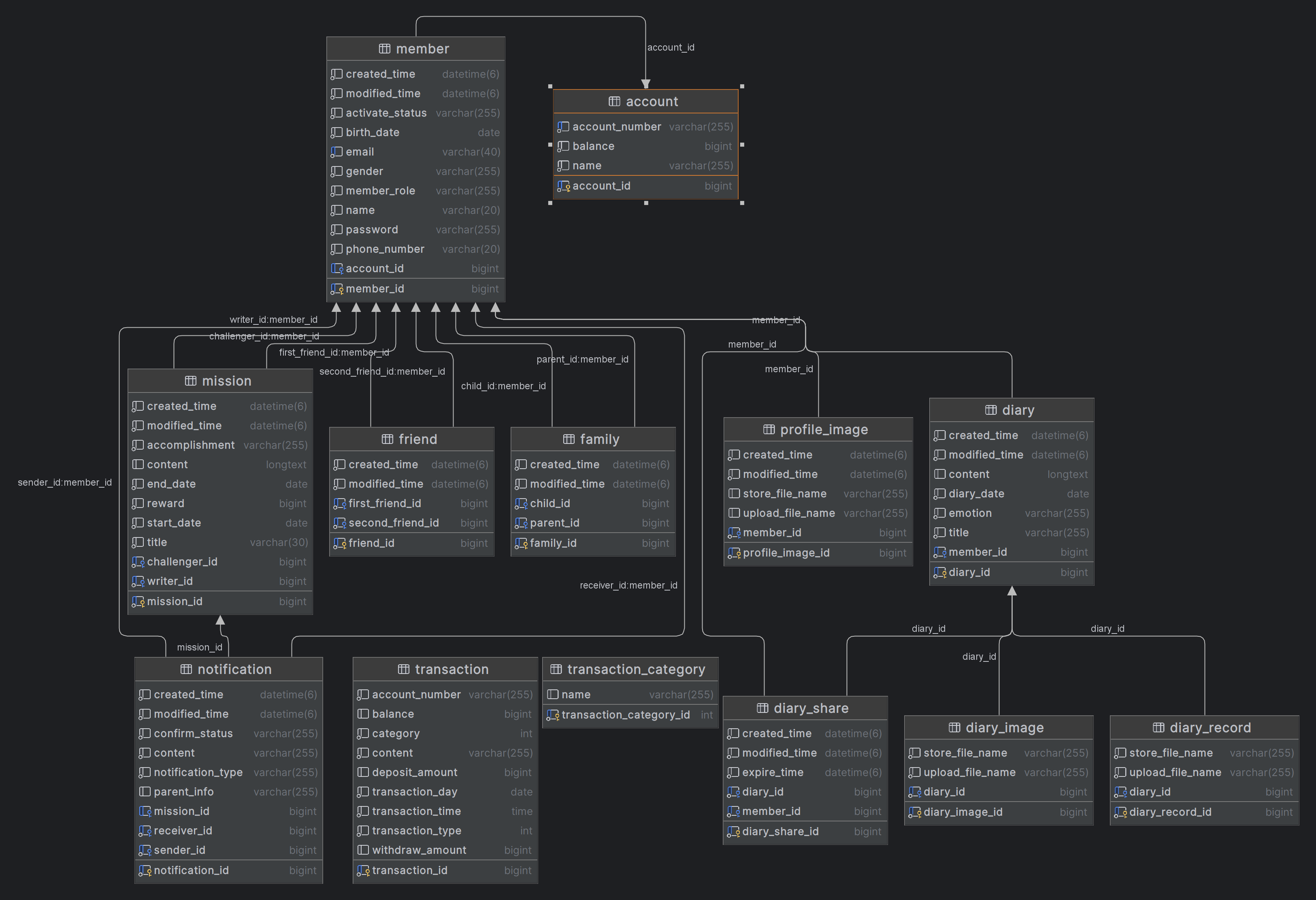Click the sender_id:member_id relationship label
The width and height of the screenshot is (1316, 900).
(x=64, y=482)
